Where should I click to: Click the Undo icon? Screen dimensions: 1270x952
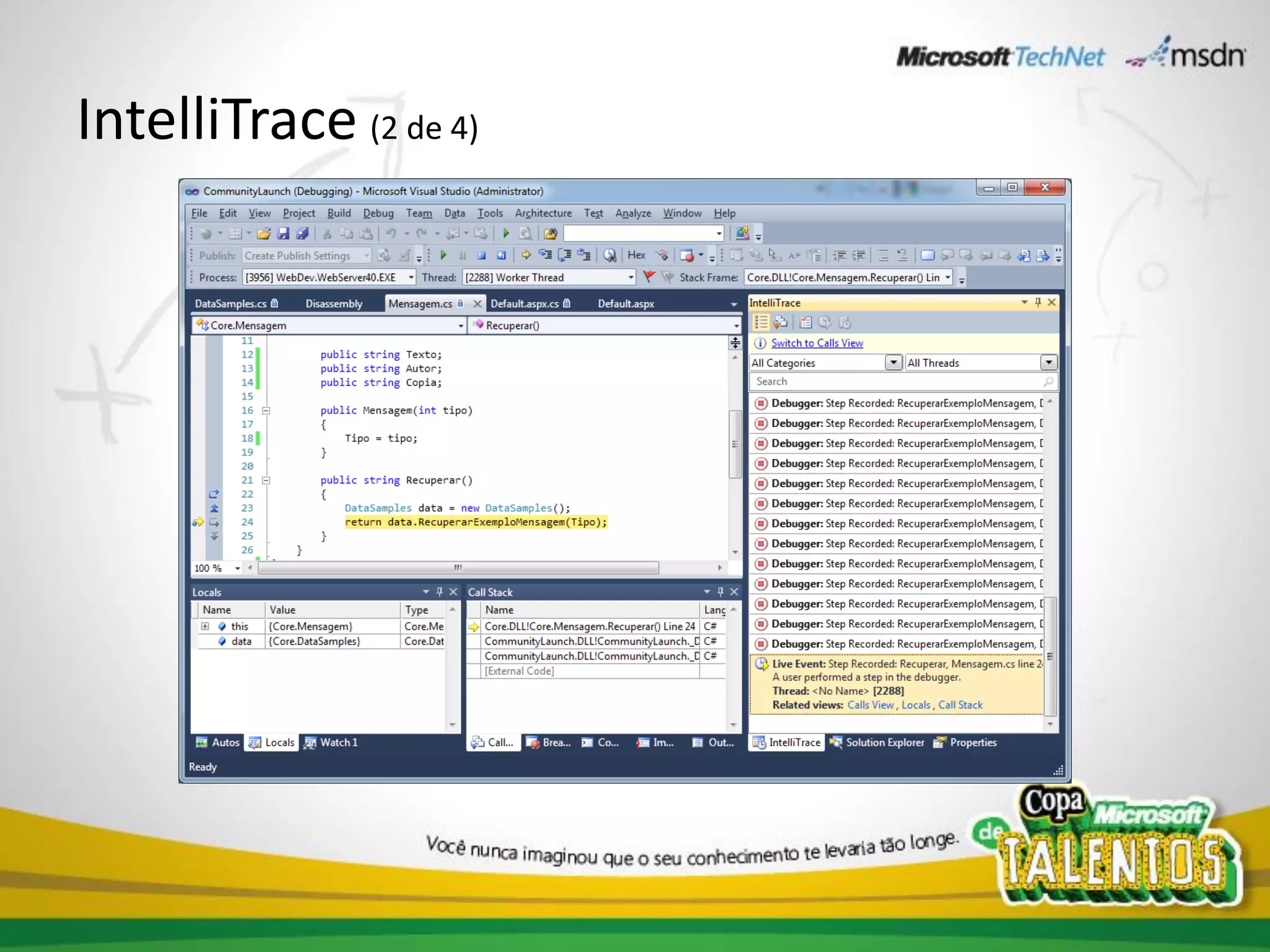tap(391, 234)
